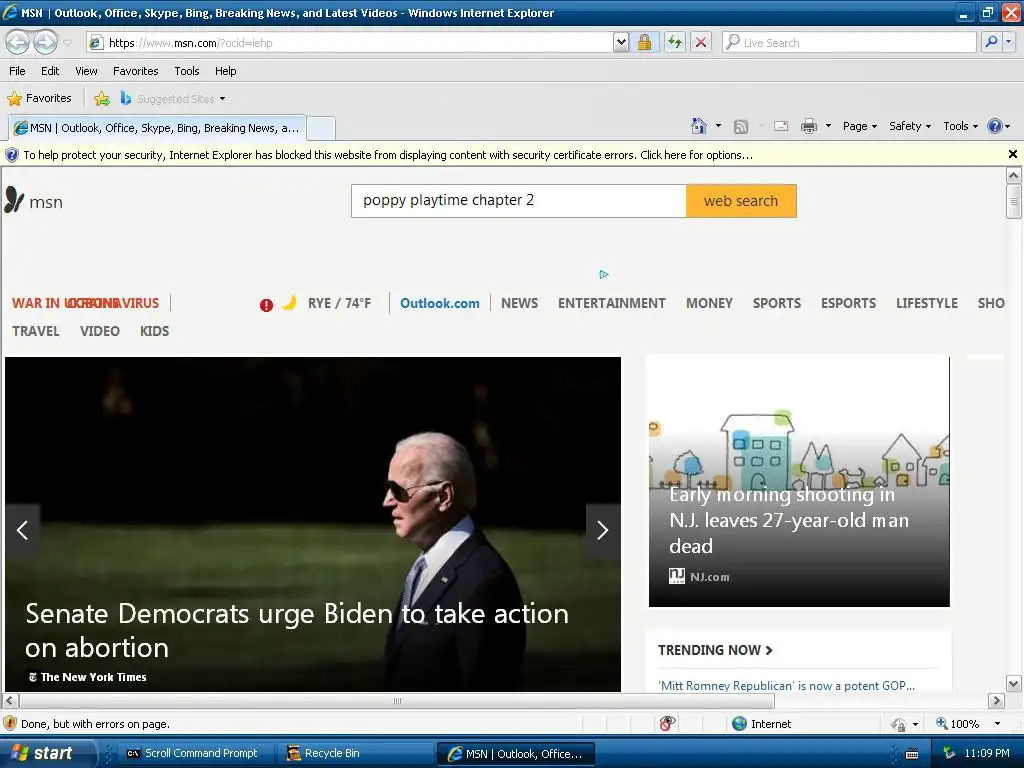Open the Outlook.com link
The width and height of the screenshot is (1024, 768).
click(440, 303)
